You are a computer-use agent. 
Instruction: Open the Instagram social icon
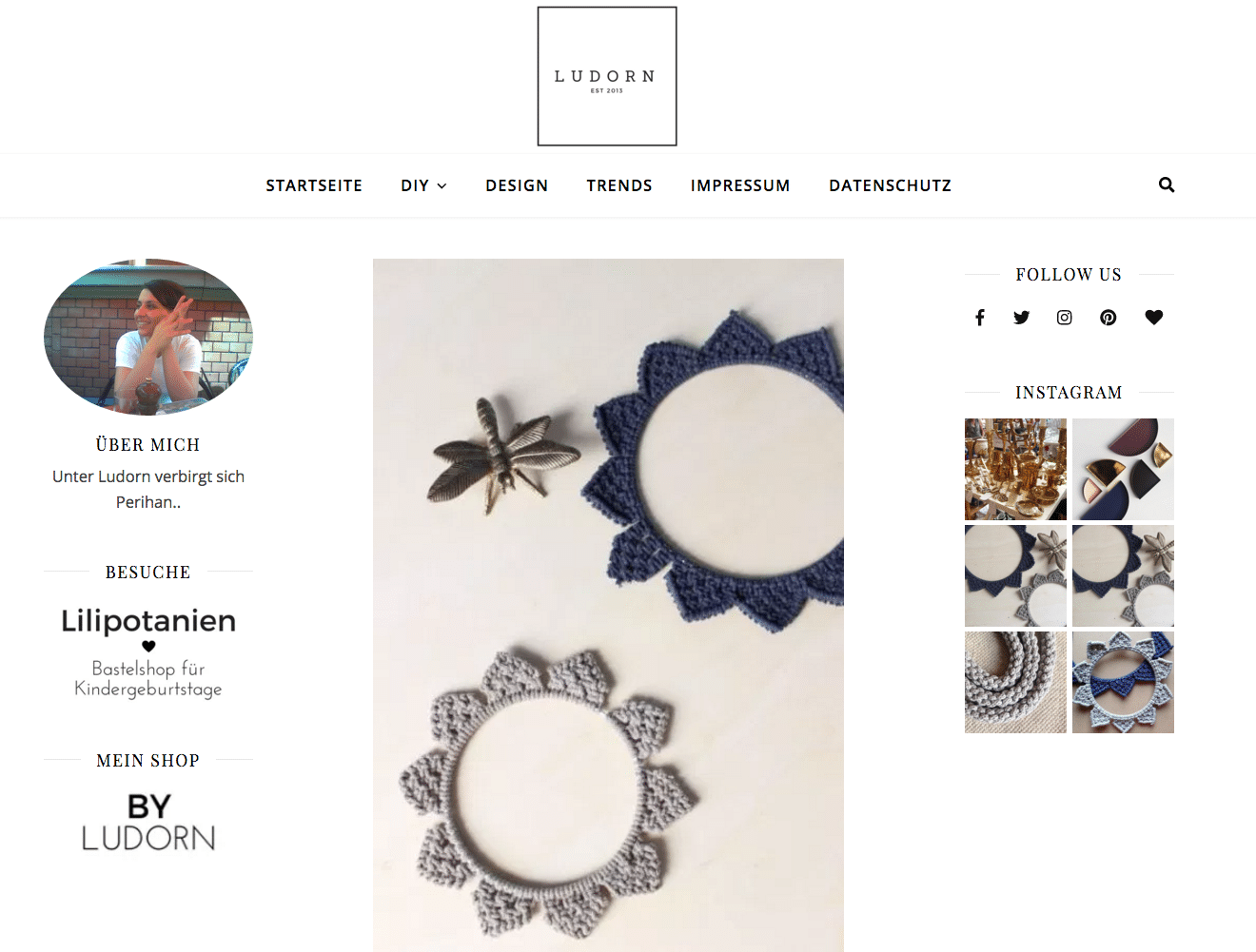(1065, 318)
